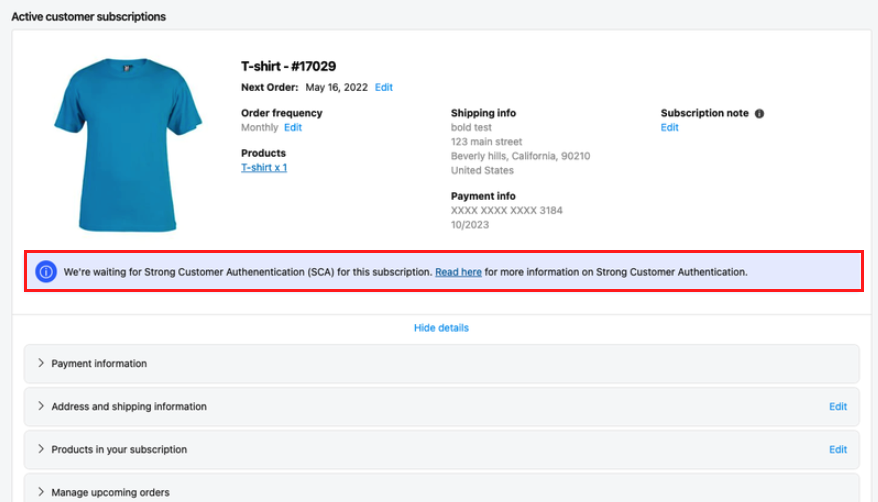Open the Read here SCA link
The image size is (878, 502).
458,272
